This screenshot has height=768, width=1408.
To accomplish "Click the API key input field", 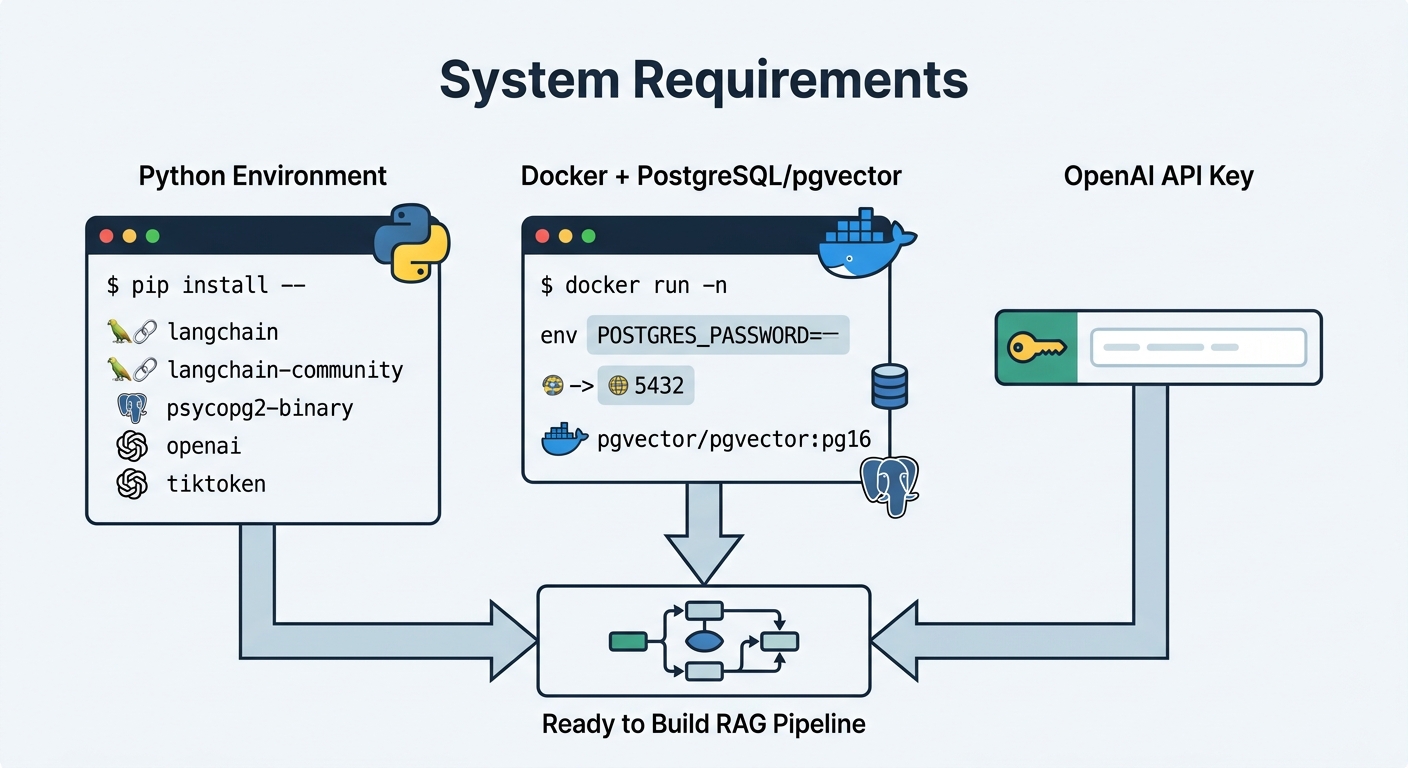I will pyautogui.click(x=1198, y=347).
